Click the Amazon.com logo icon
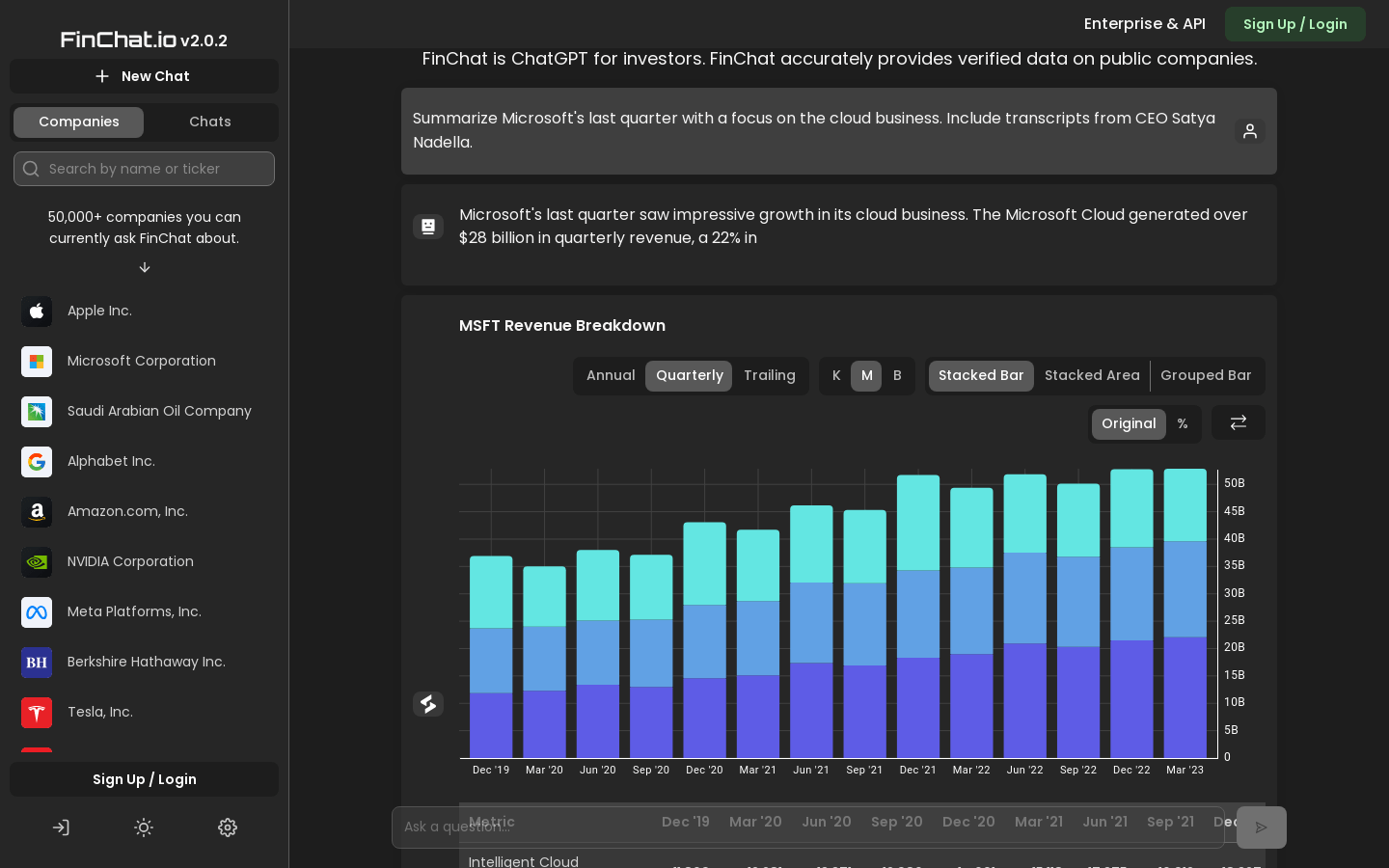Screen dimensions: 1389x868 [x=37, y=512]
